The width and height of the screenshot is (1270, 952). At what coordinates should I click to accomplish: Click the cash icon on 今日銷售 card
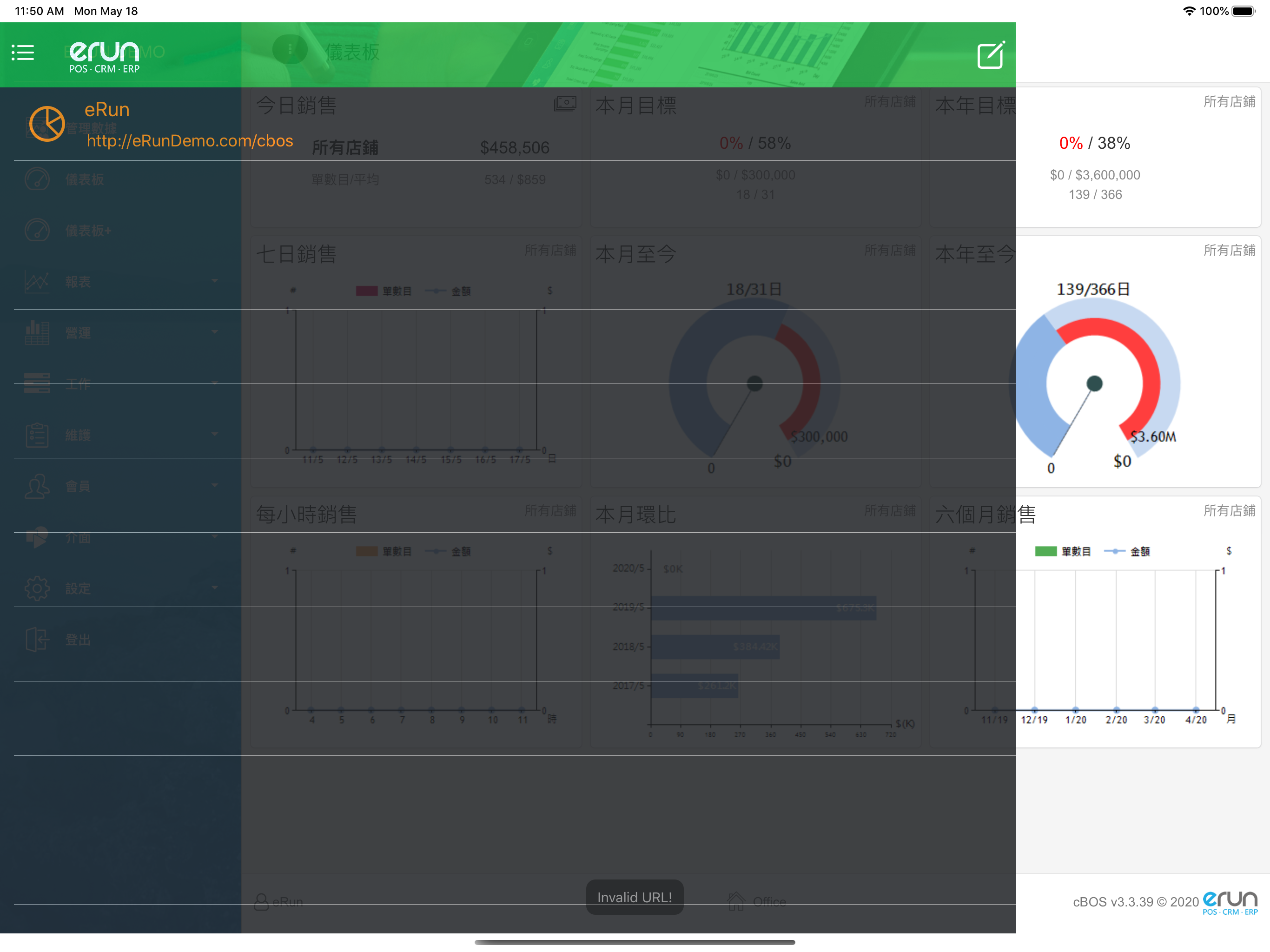point(565,104)
